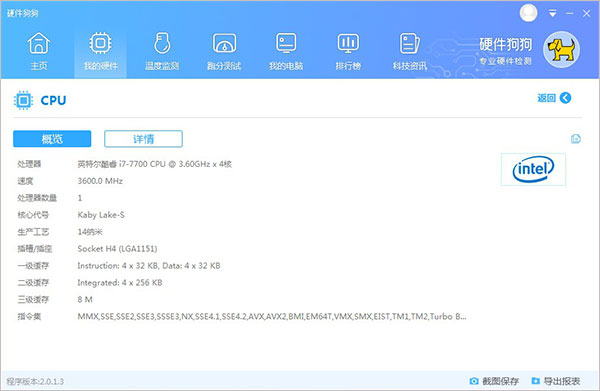The width and height of the screenshot is (600, 391).
Task: Click 截图保存 screenshot save button
Action: (494, 381)
